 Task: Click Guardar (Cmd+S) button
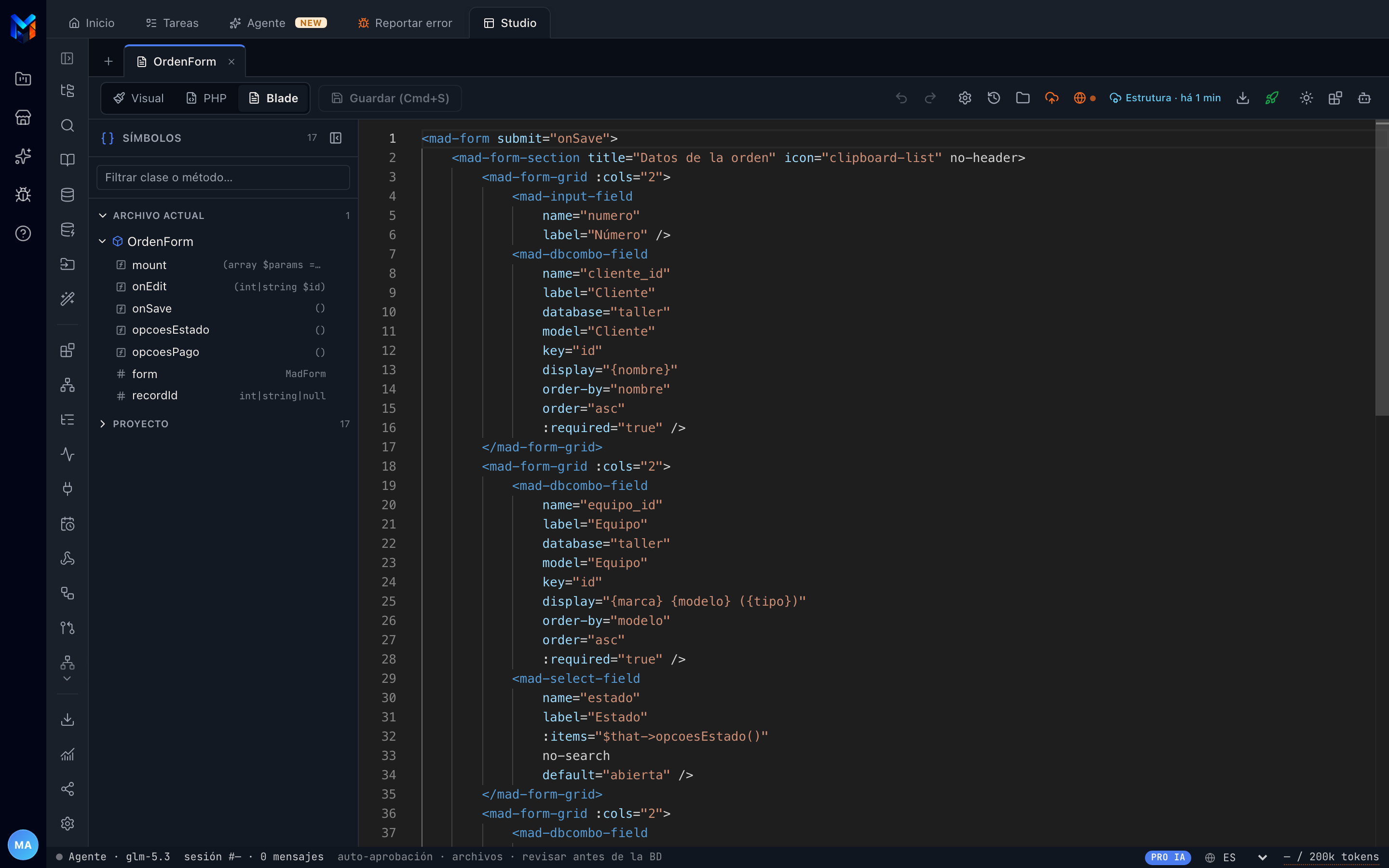coord(390,98)
